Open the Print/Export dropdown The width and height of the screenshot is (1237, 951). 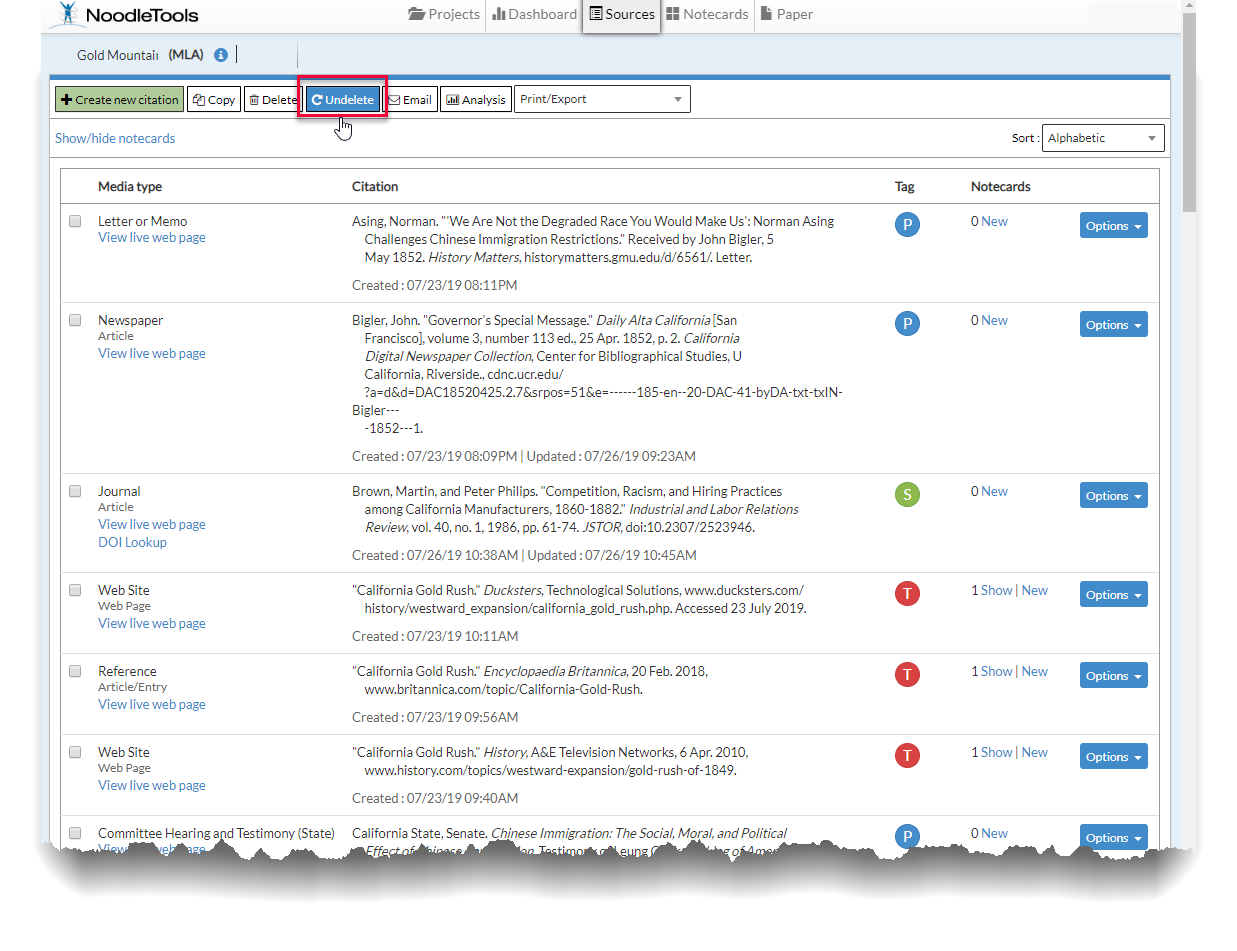pyautogui.click(x=602, y=99)
